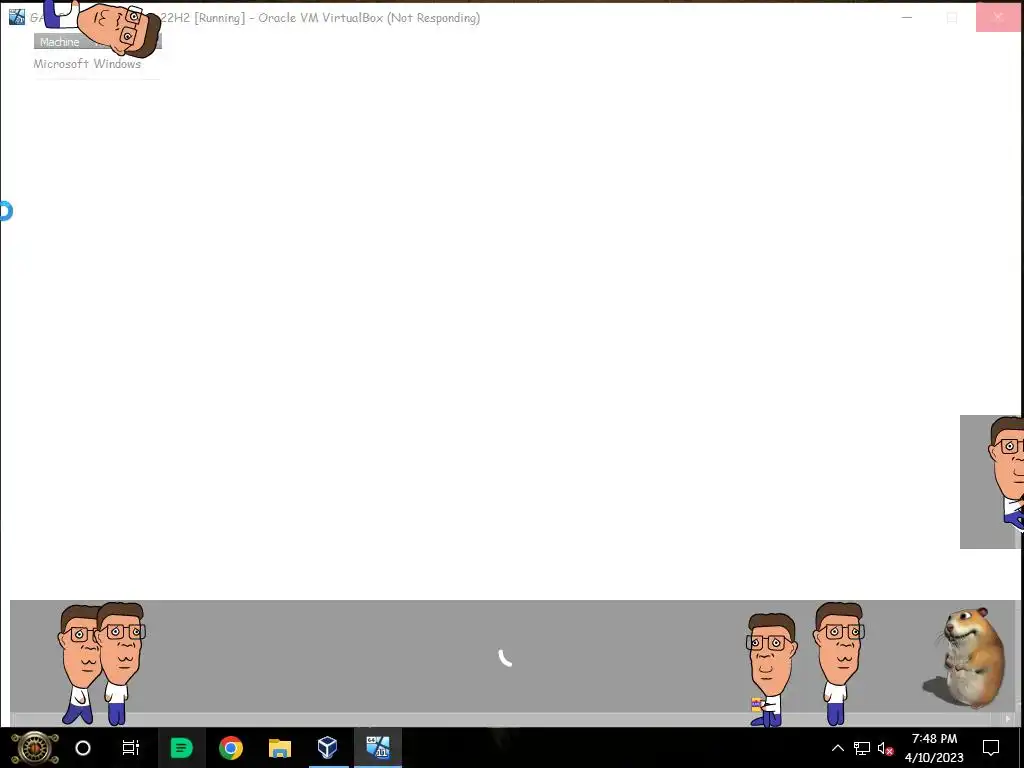Open the Start menu with the custom orb
The width and height of the screenshot is (1024, 768).
(35, 748)
